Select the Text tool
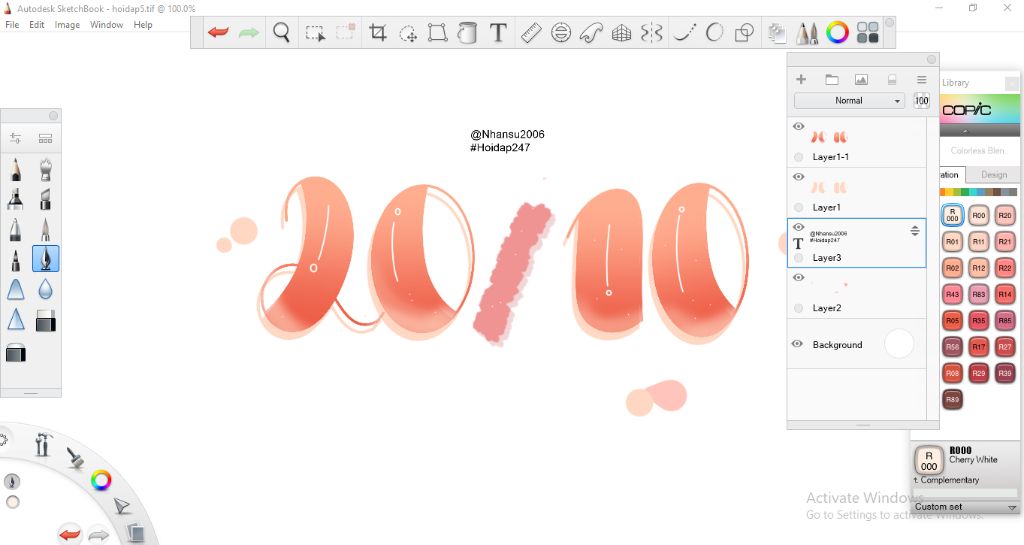 tap(498, 32)
